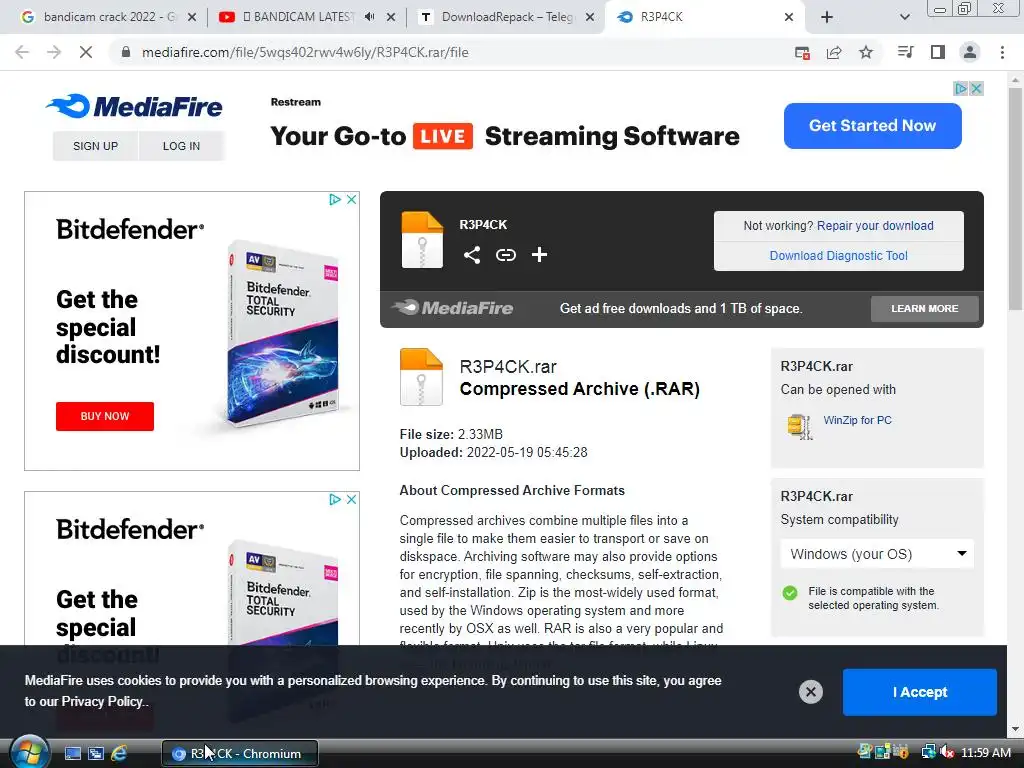Image resolution: width=1024 pixels, height=768 pixels.
Task: Click the blocked pop-up icon in address bar
Action: click(803, 53)
